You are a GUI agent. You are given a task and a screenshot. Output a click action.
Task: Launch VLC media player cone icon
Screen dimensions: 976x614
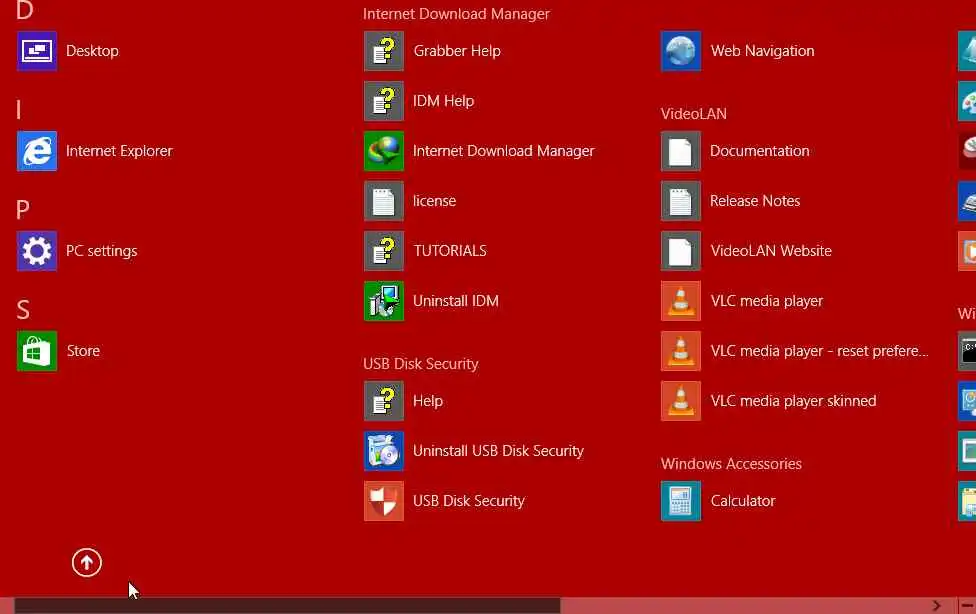click(x=681, y=301)
